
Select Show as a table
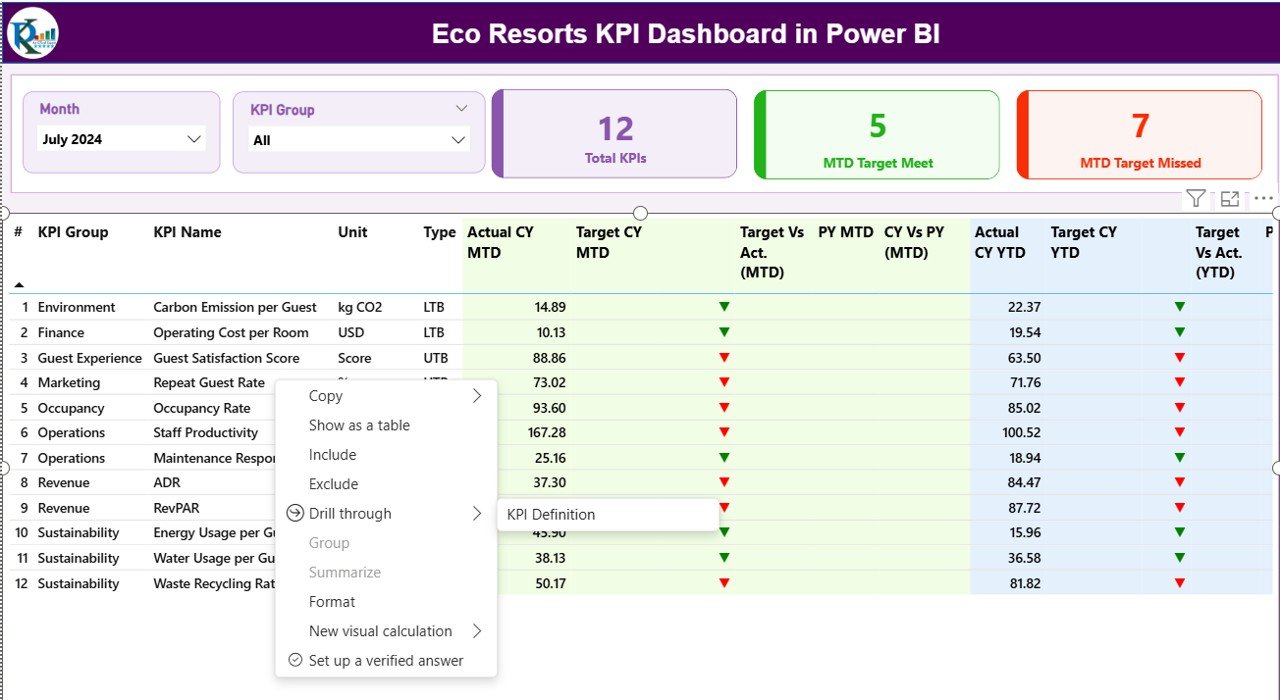(x=359, y=425)
